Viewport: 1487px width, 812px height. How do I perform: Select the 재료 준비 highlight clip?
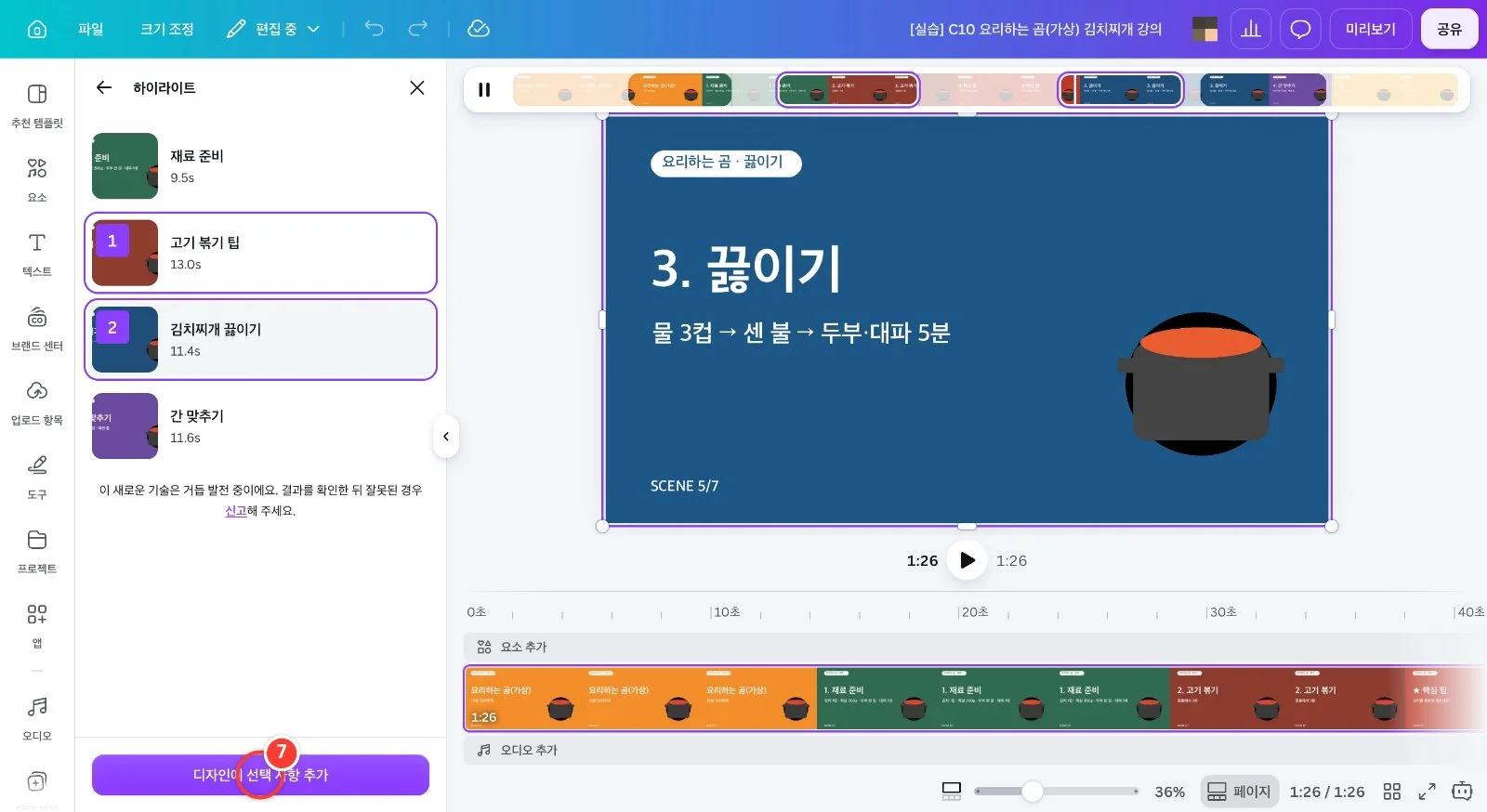coord(260,166)
